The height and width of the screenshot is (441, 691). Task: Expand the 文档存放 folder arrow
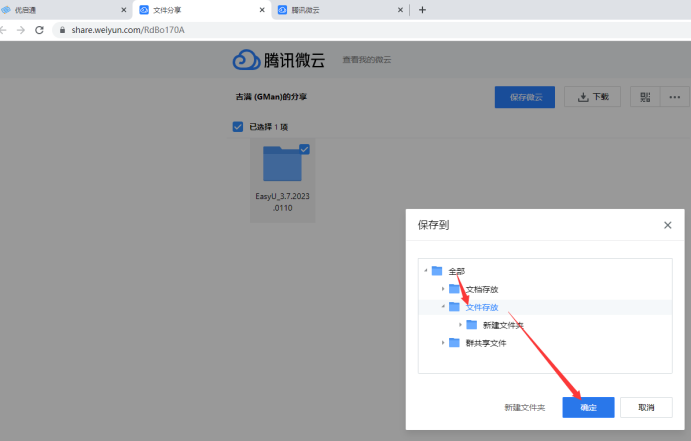coord(443,289)
